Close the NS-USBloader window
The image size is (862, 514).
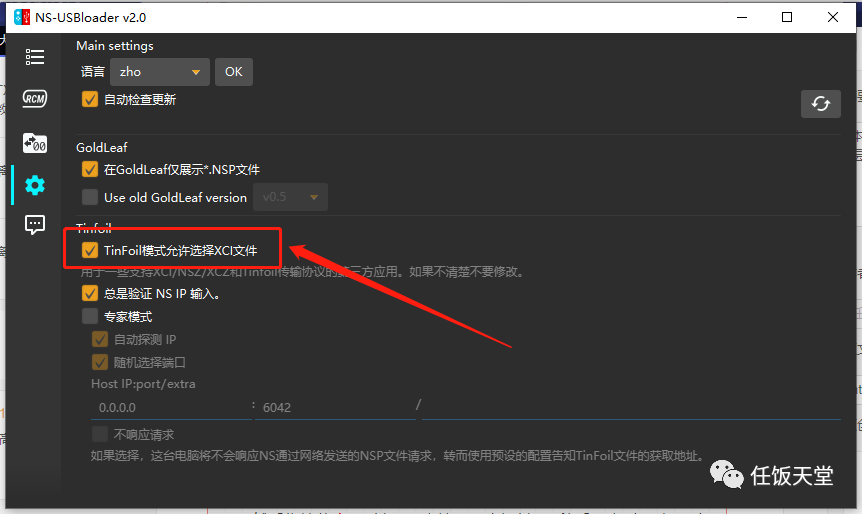(833, 17)
